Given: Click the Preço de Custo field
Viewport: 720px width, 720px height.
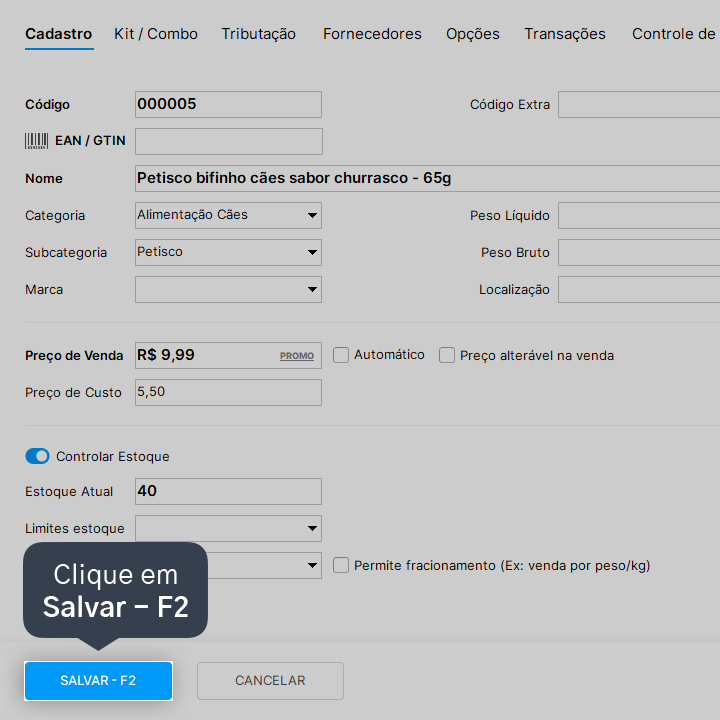Looking at the screenshot, I should point(228,392).
